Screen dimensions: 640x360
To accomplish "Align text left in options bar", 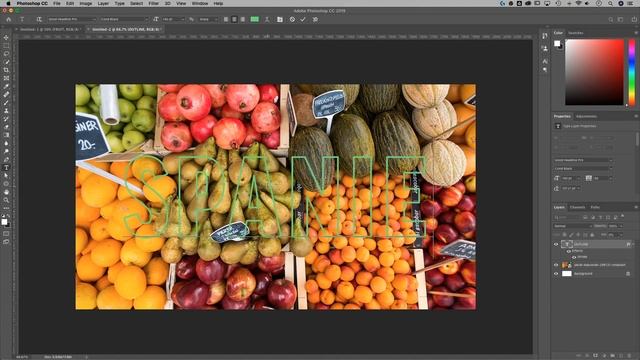I will pos(226,19).
